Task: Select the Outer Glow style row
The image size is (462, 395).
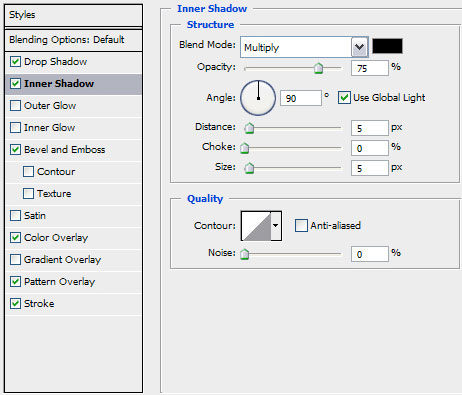Action: 73,106
